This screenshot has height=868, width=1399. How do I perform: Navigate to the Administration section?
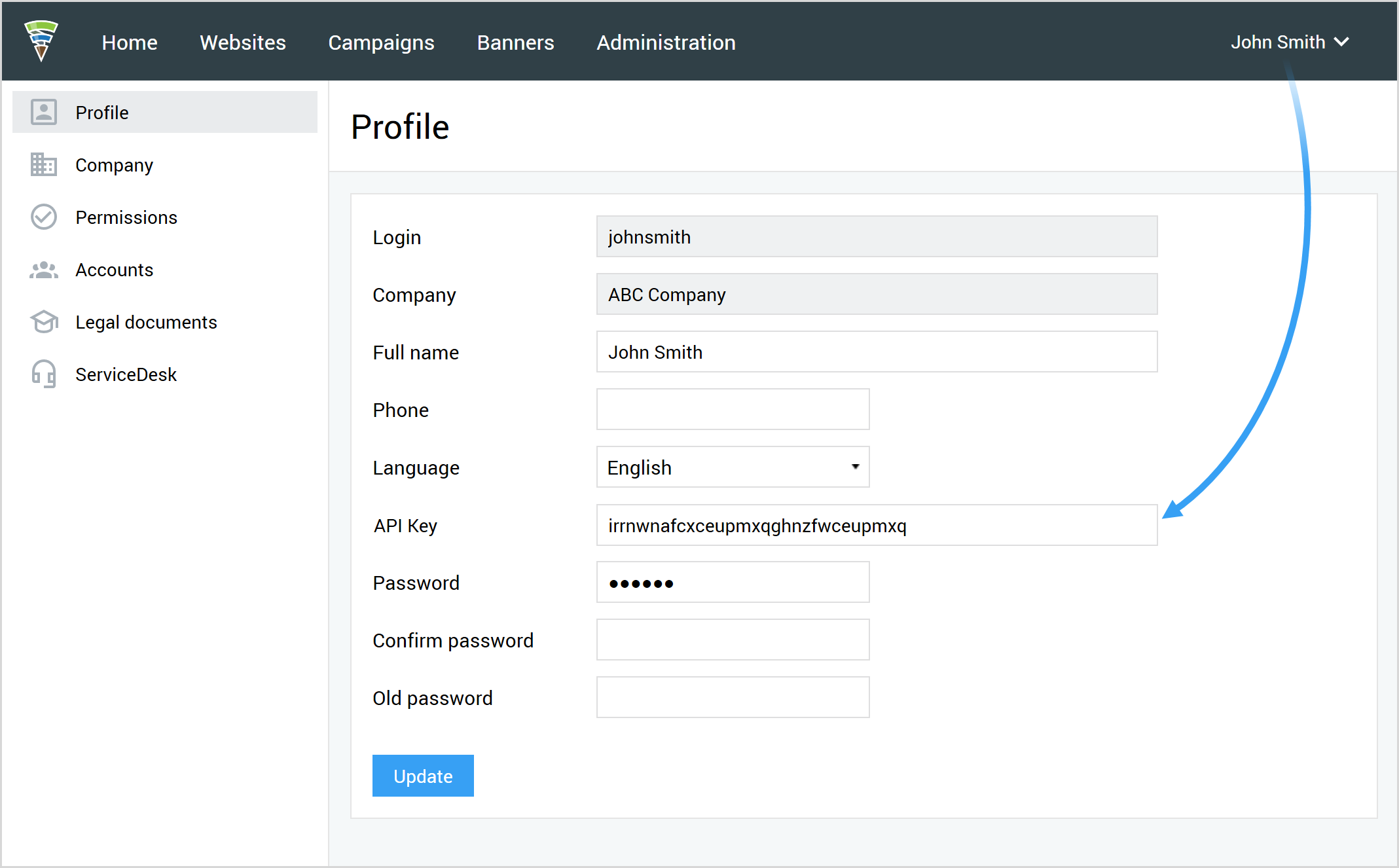pyautogui.click(x=666, y=42)
